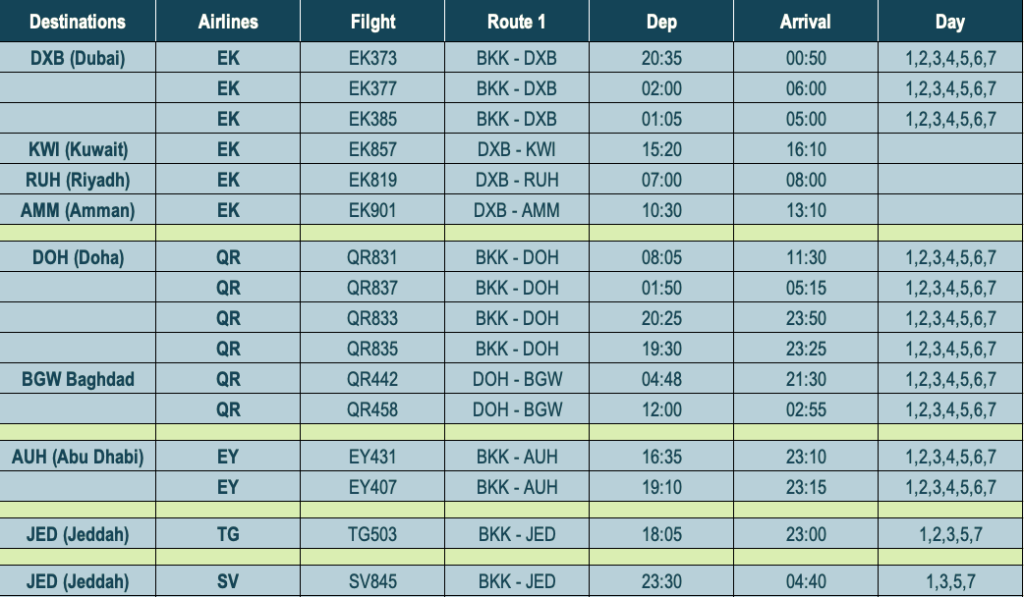
Task: Select the 1,2,3,5,7 day cell for TG503
Action: point(950,534)
